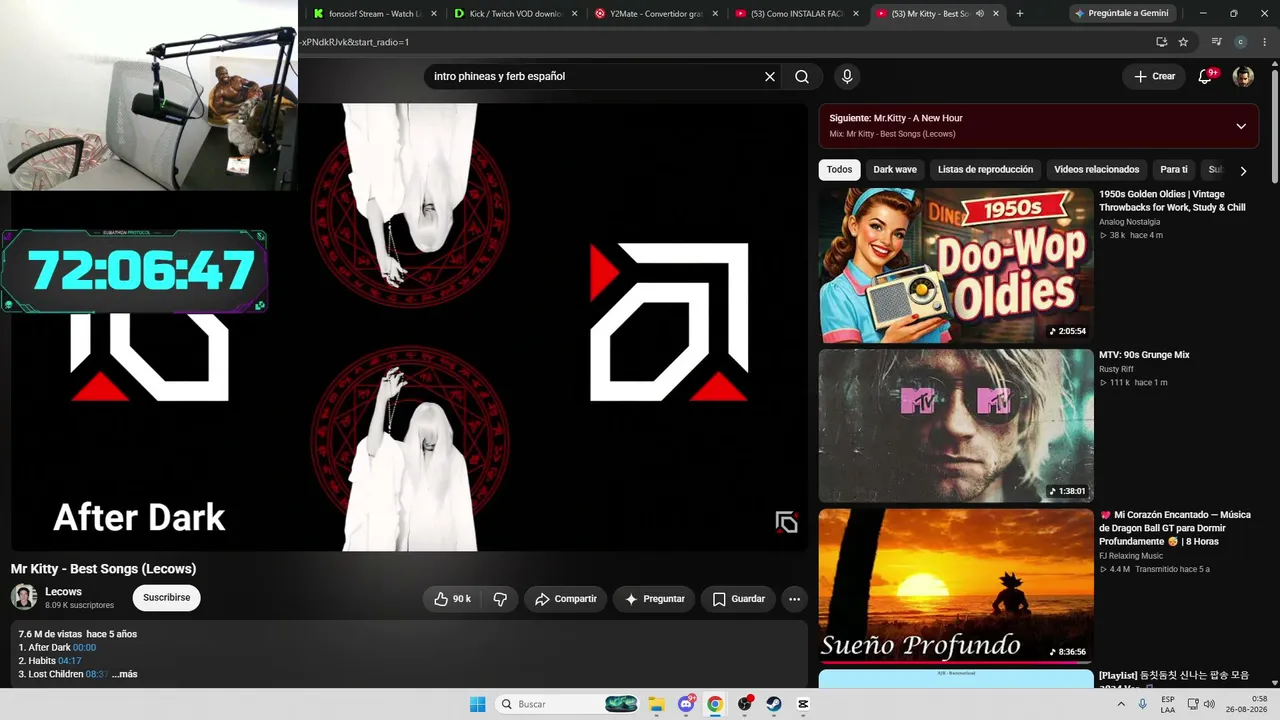Open Steam from the taskbar
The image size is (1280, 720).
pyautogui.click(x=774, y=704)
